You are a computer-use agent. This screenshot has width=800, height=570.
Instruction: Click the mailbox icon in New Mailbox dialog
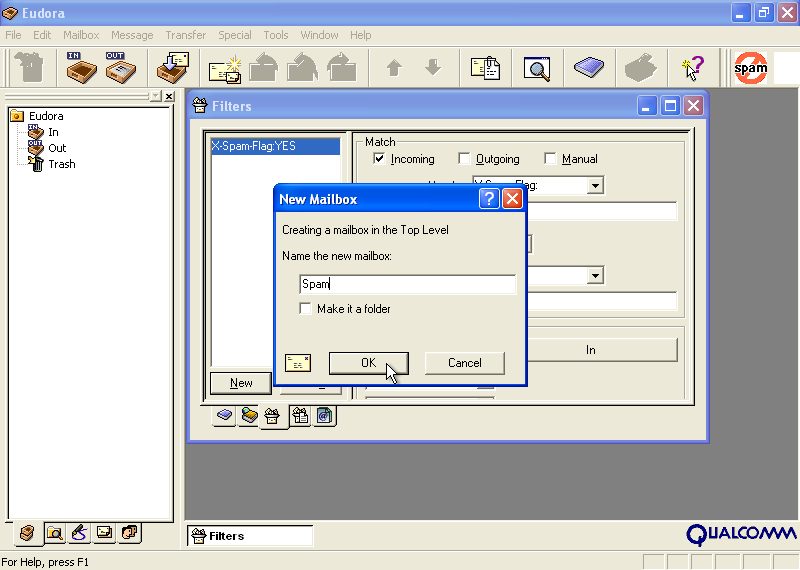tap(298, 363)
